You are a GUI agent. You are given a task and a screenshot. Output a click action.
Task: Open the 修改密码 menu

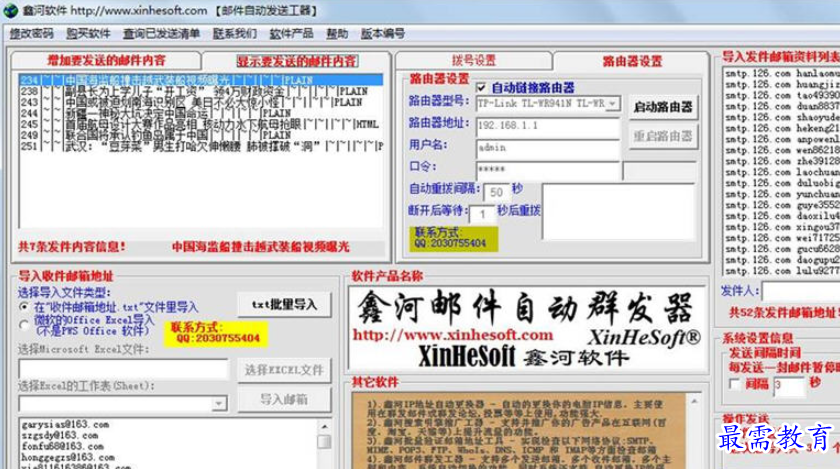tap(32, 34)
